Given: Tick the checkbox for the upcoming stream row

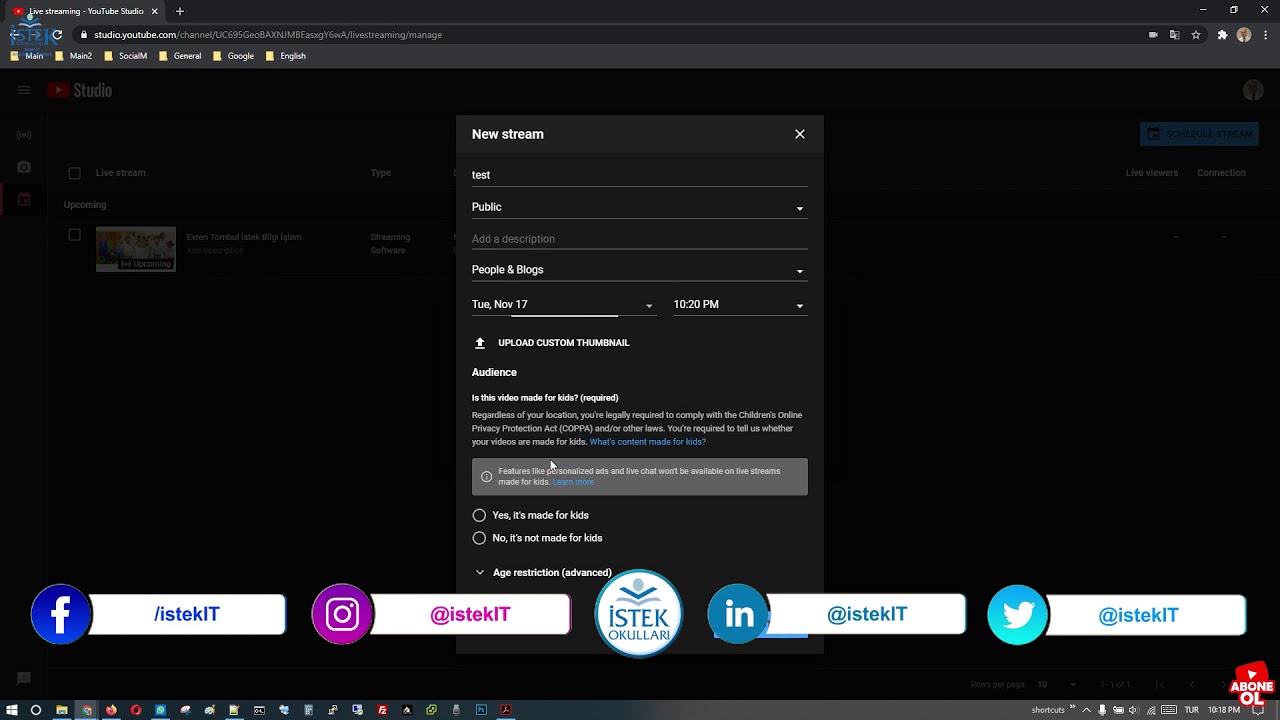Looking at the screenshot, I should pyautogui.click(x=74, y=235).
